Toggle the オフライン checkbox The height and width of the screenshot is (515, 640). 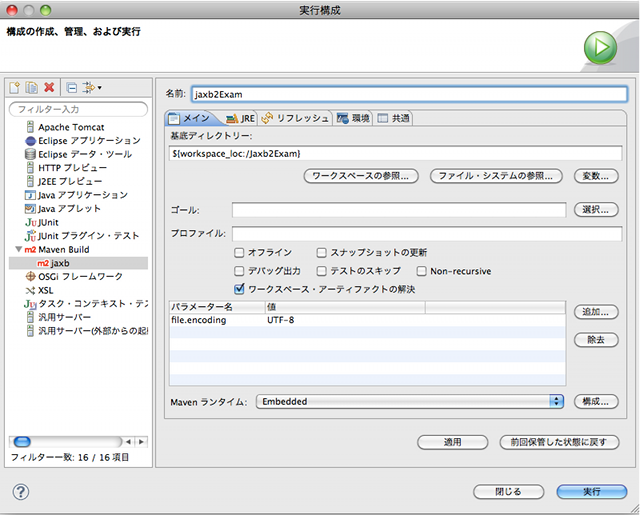click(x=240, y=253)
